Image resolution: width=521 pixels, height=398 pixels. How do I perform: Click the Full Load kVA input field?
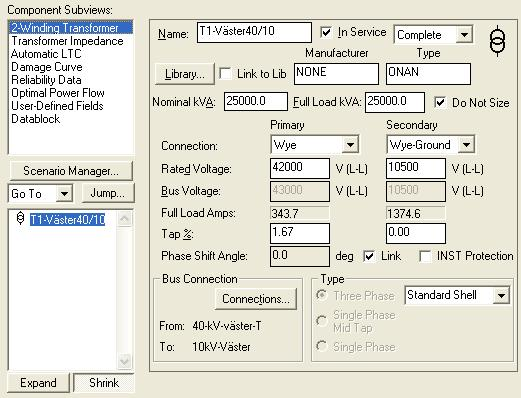395,102
